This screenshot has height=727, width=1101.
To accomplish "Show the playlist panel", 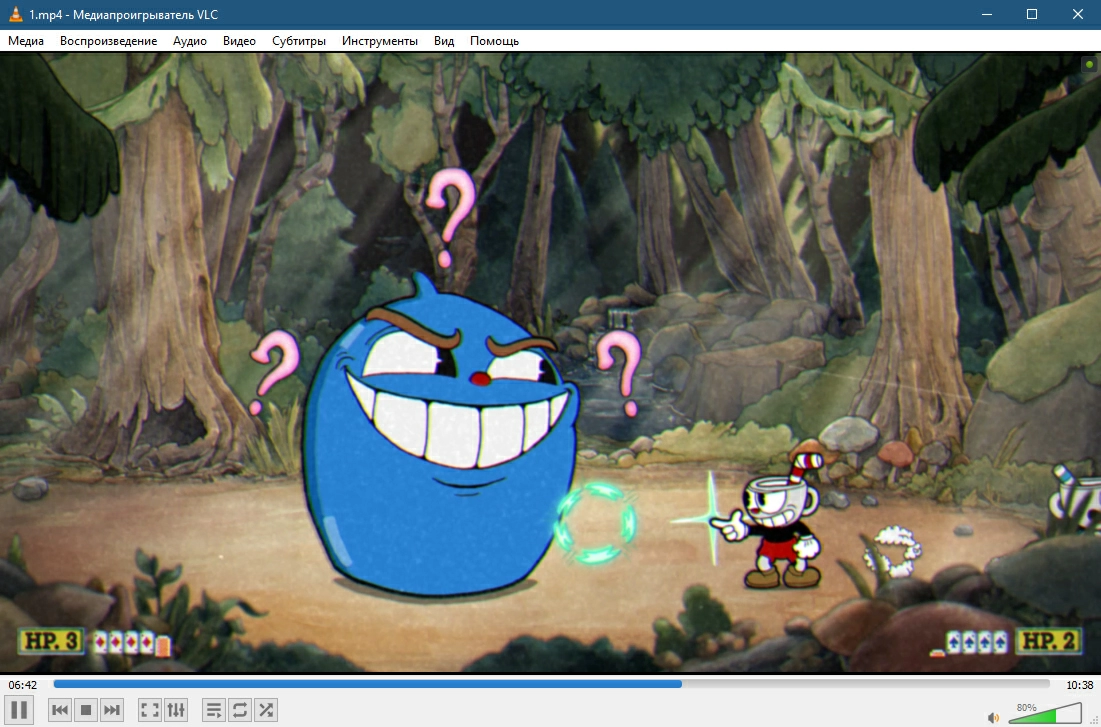I will pyautogui.click(x=213, y=710).
